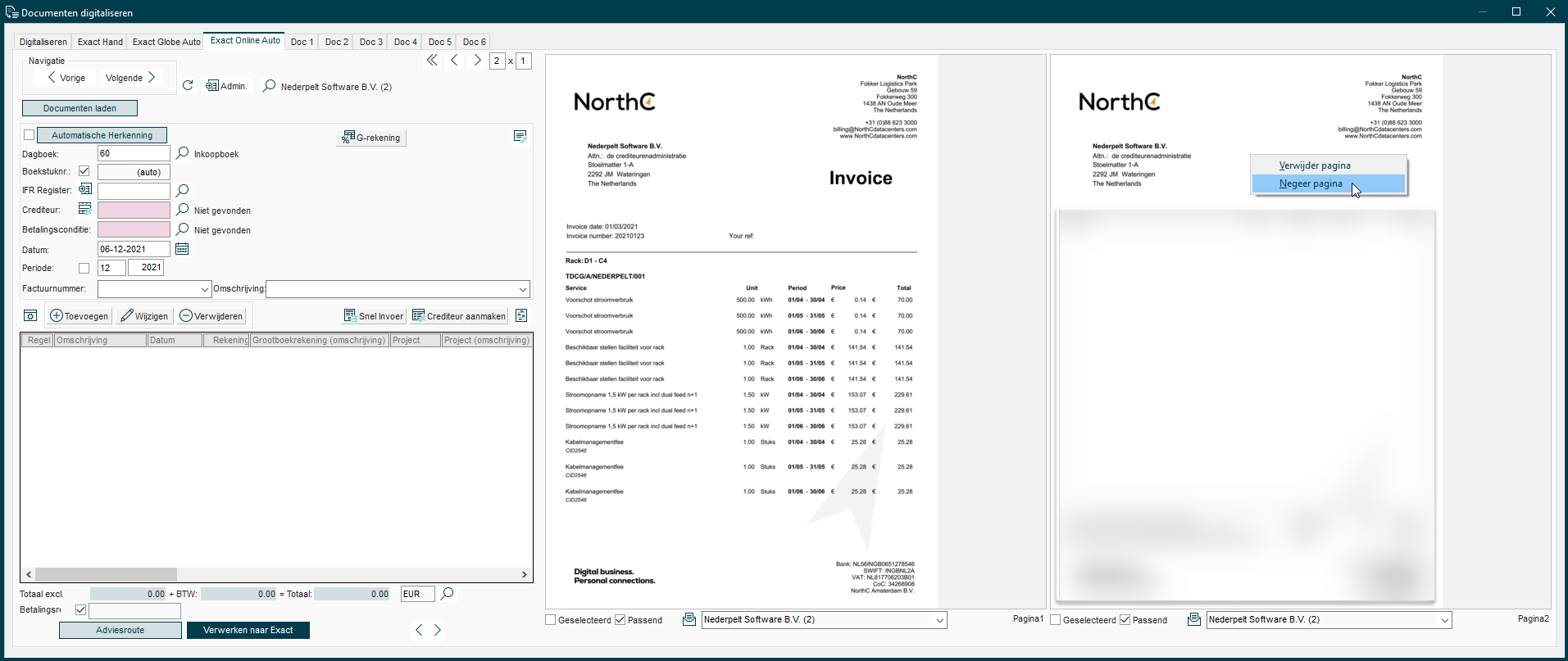Click stamp icon beside Pagina1 company dropdown
The image size is (1568, 661).
pos(689,619)
